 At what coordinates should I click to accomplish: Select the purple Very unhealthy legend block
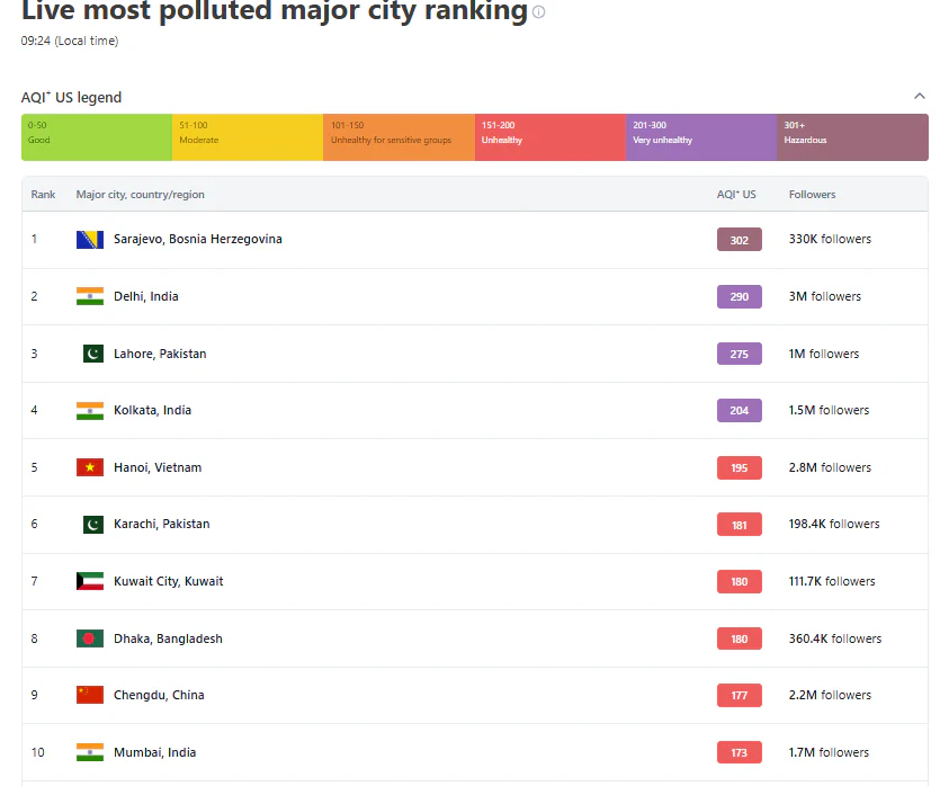(x=701, y=137)
